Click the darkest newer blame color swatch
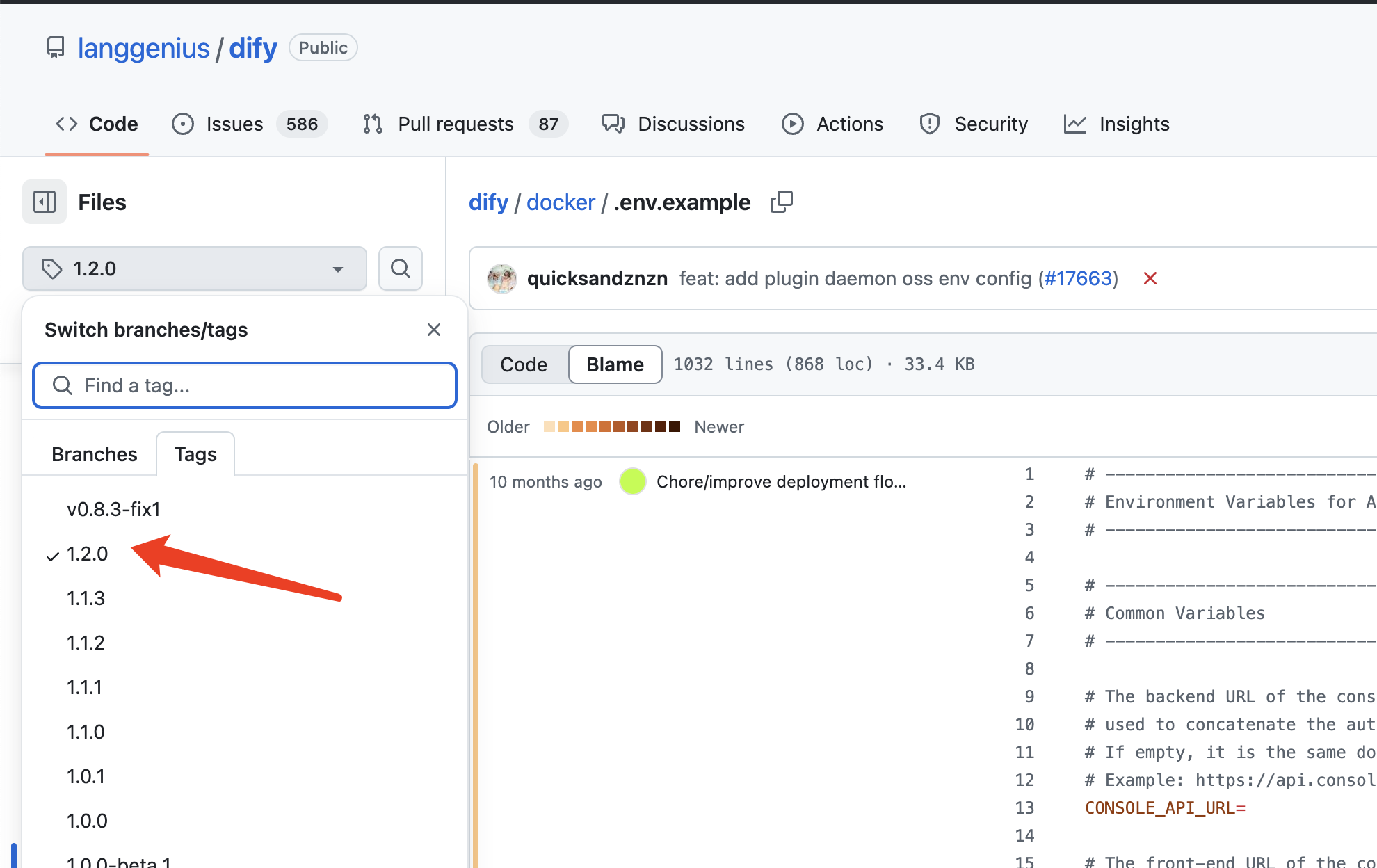The height and width of the screenshot is (868, 1377). 674,426
